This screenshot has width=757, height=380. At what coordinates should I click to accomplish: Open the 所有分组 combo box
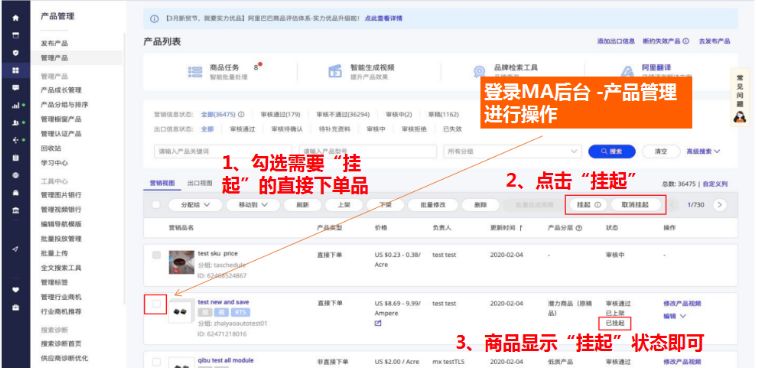(x=512, y=152)
